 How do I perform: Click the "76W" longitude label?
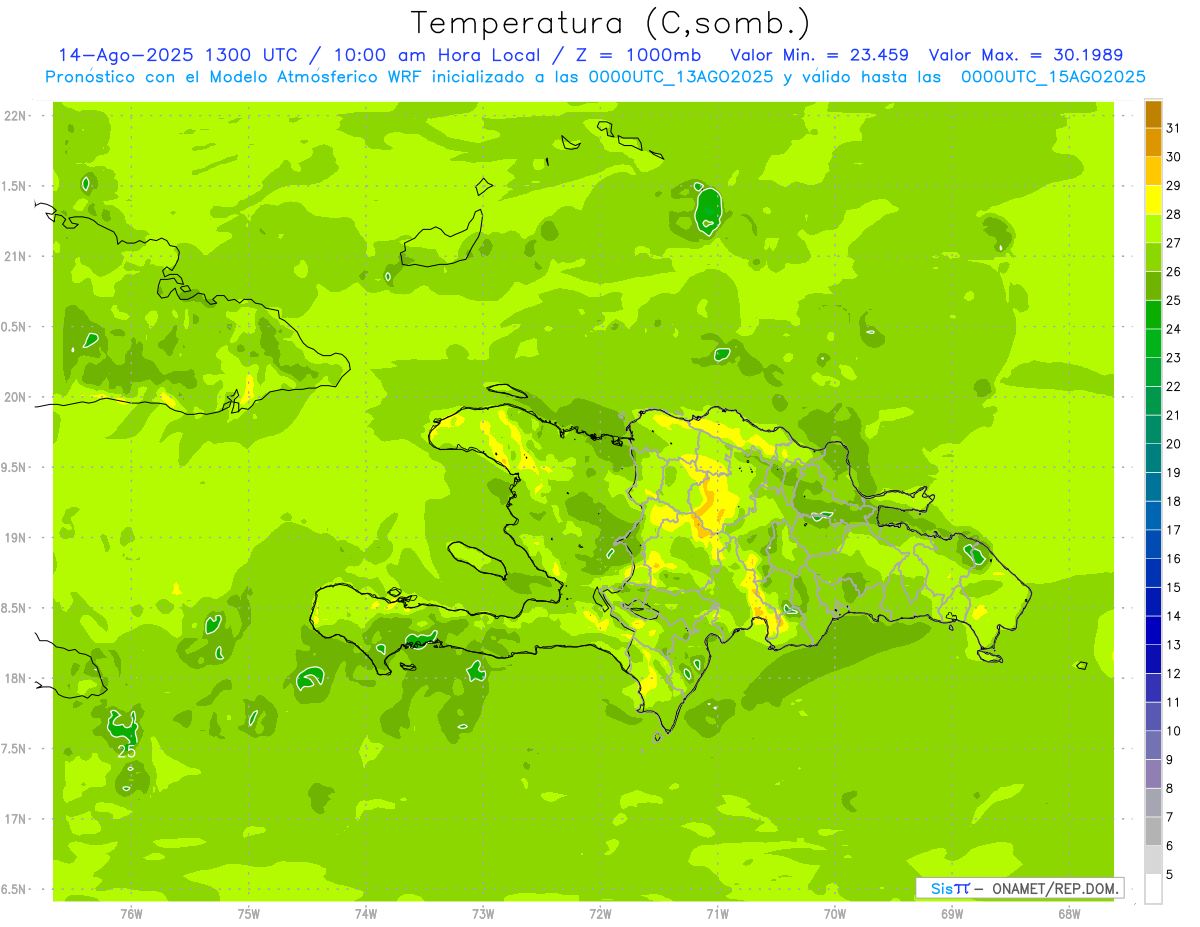[131, 913]
